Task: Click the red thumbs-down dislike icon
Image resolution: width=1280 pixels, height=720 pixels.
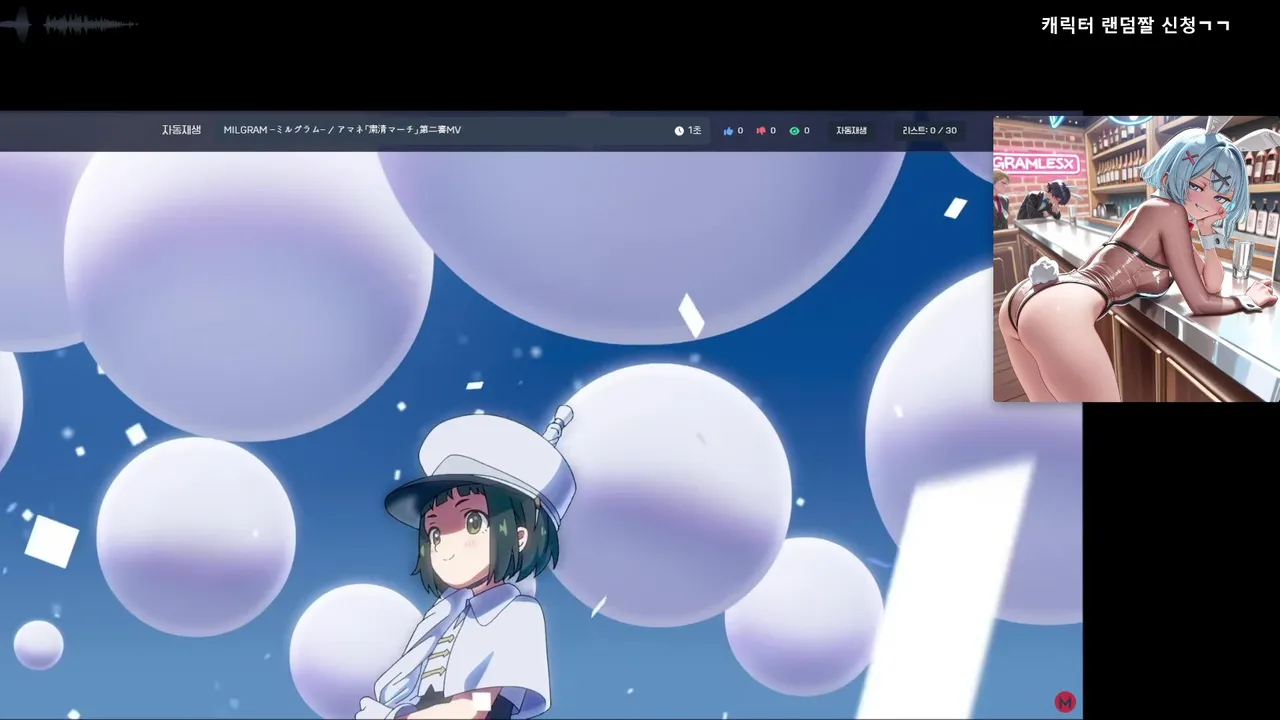Action: (x=761, y=131)
